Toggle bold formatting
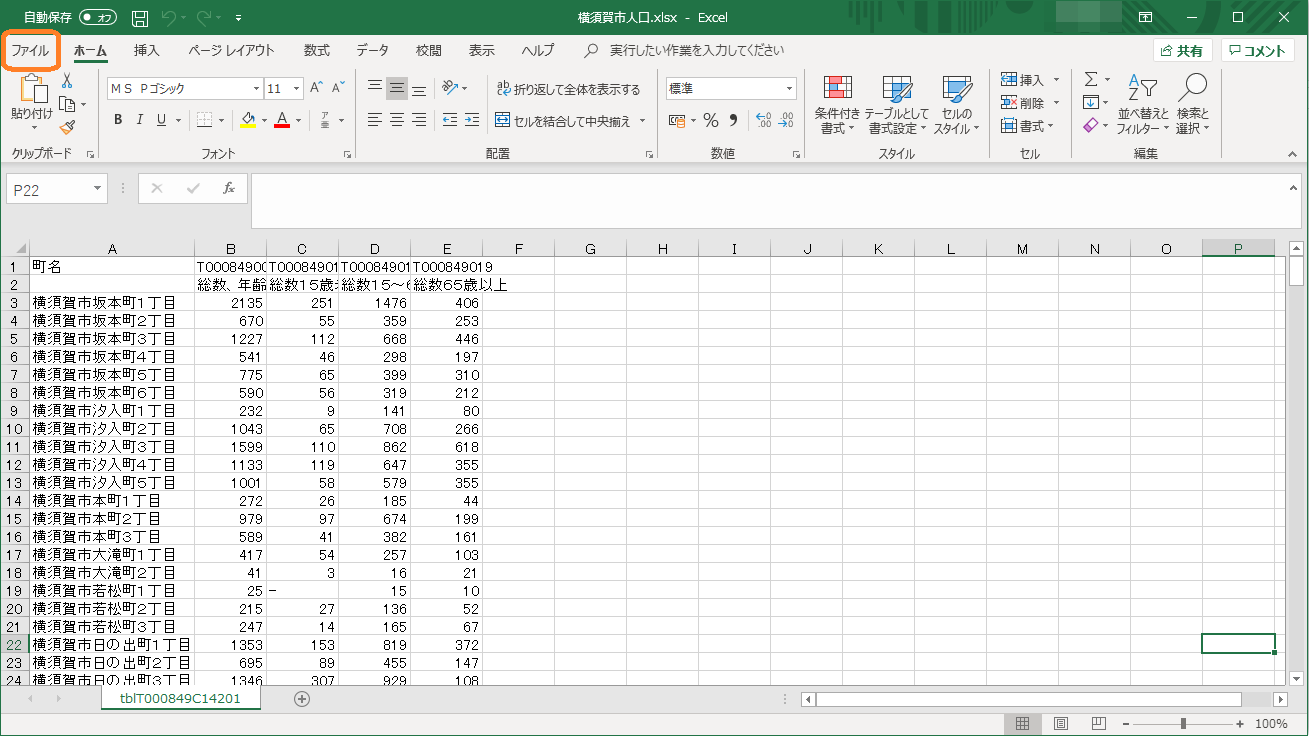Image resolution: width=1309 pixels, height=736 pixels. [117, 120]
